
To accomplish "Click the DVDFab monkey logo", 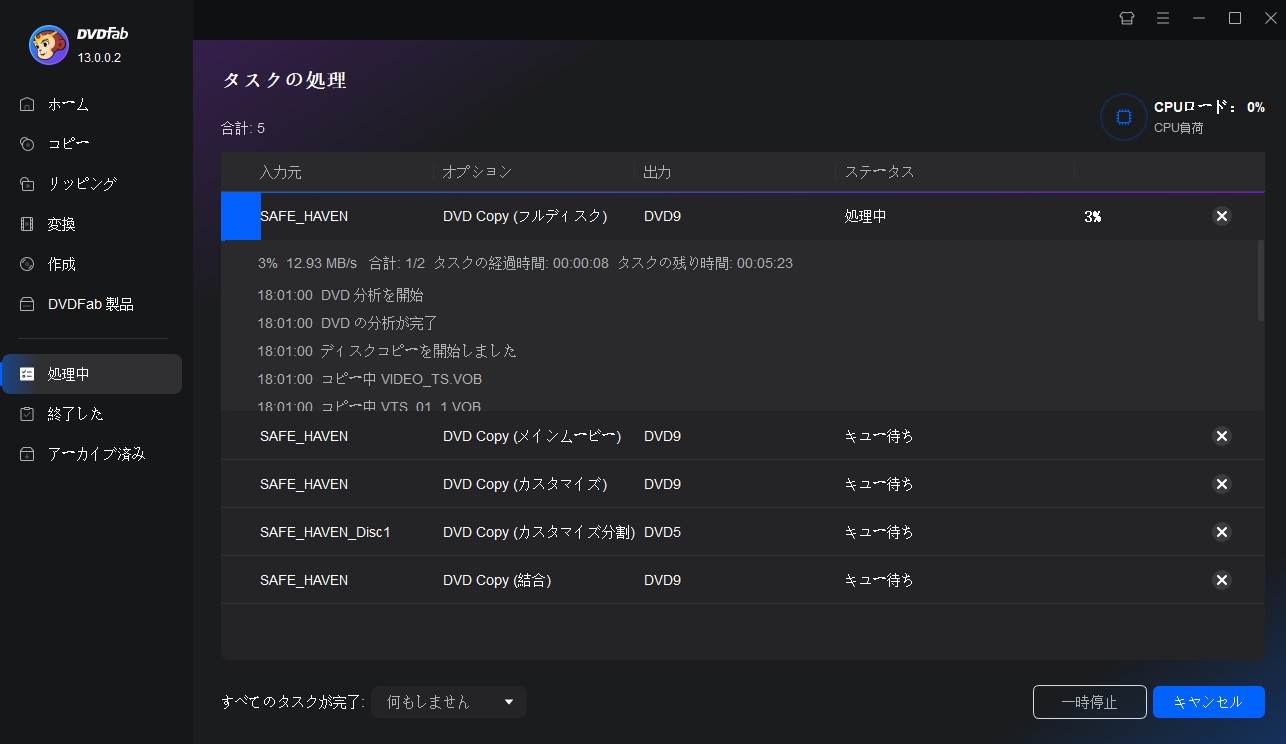I will click(x=49, y=45).
